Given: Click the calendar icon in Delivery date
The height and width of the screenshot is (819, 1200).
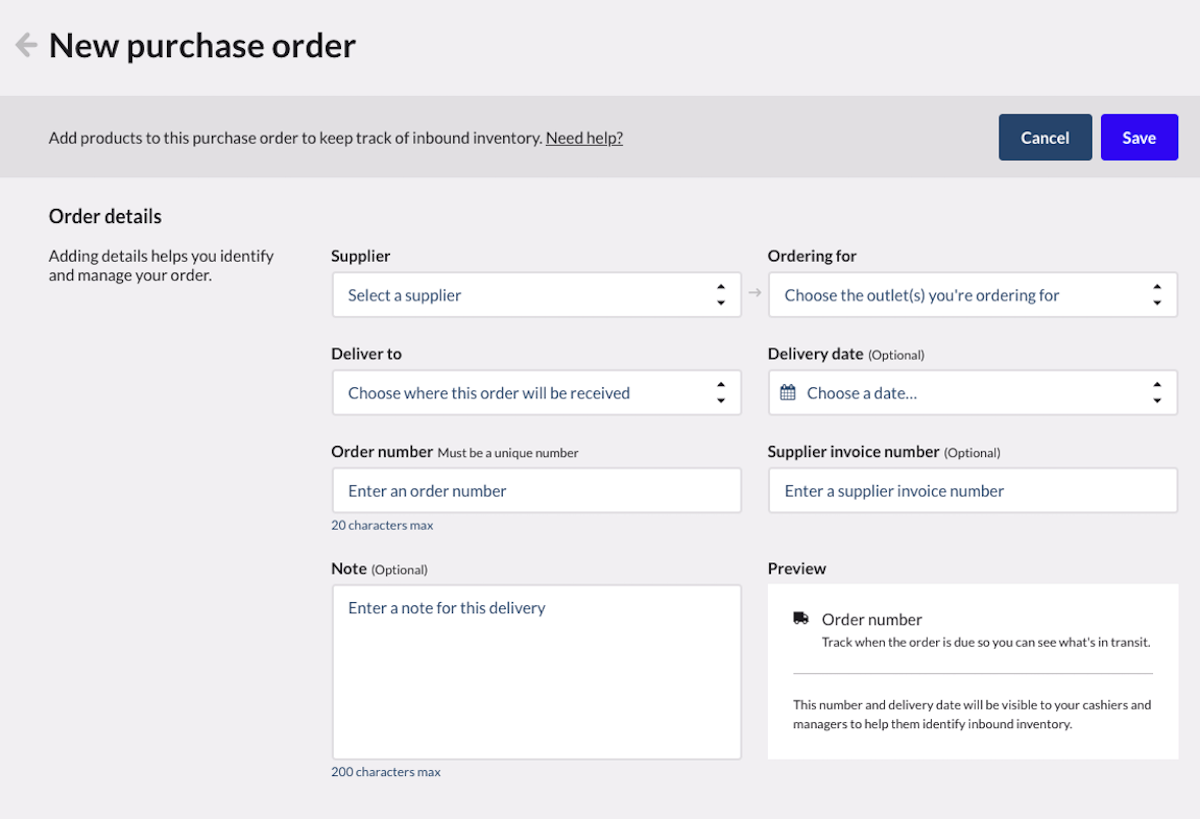Looking at the screenshot, I should click(x=788, y=393).
